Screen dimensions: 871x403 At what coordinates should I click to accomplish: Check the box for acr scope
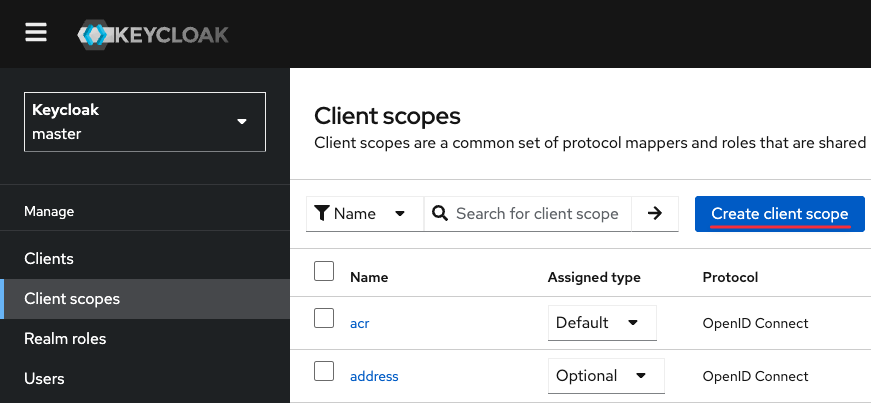[324, 319]
